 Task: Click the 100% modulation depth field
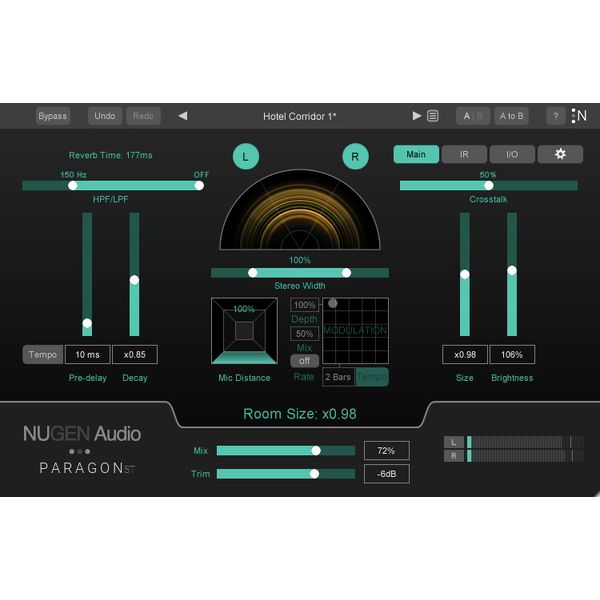tap(305, 305)
